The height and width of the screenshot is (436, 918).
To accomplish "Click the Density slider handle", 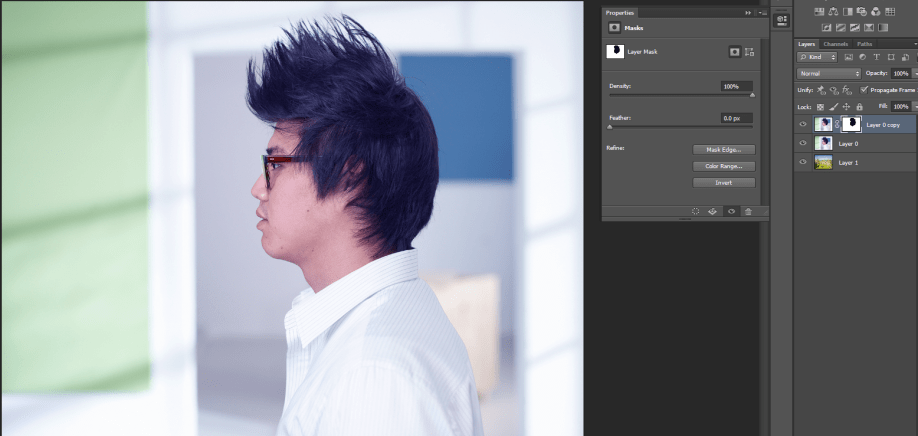I will coord(752,95).
